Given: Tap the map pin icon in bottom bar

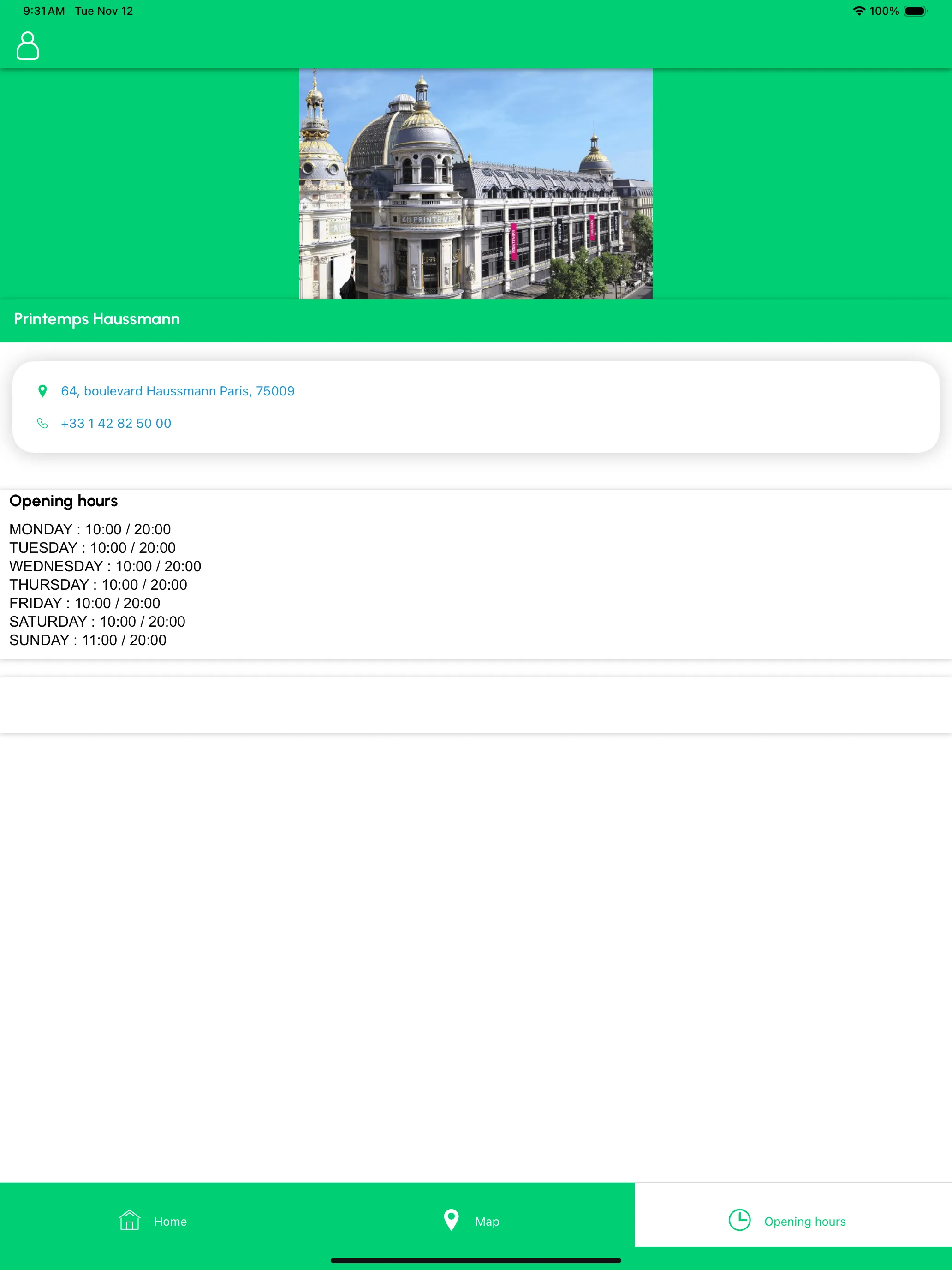Looking at the screenshot, I should pyautogui.click(x=452, y=1221).
